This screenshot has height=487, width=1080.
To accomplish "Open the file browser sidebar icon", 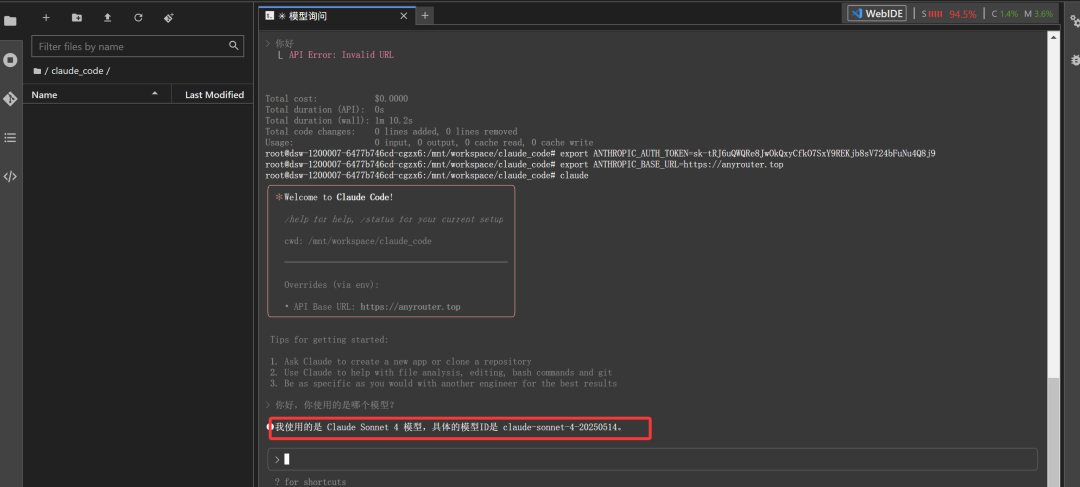I will [10, 21].
